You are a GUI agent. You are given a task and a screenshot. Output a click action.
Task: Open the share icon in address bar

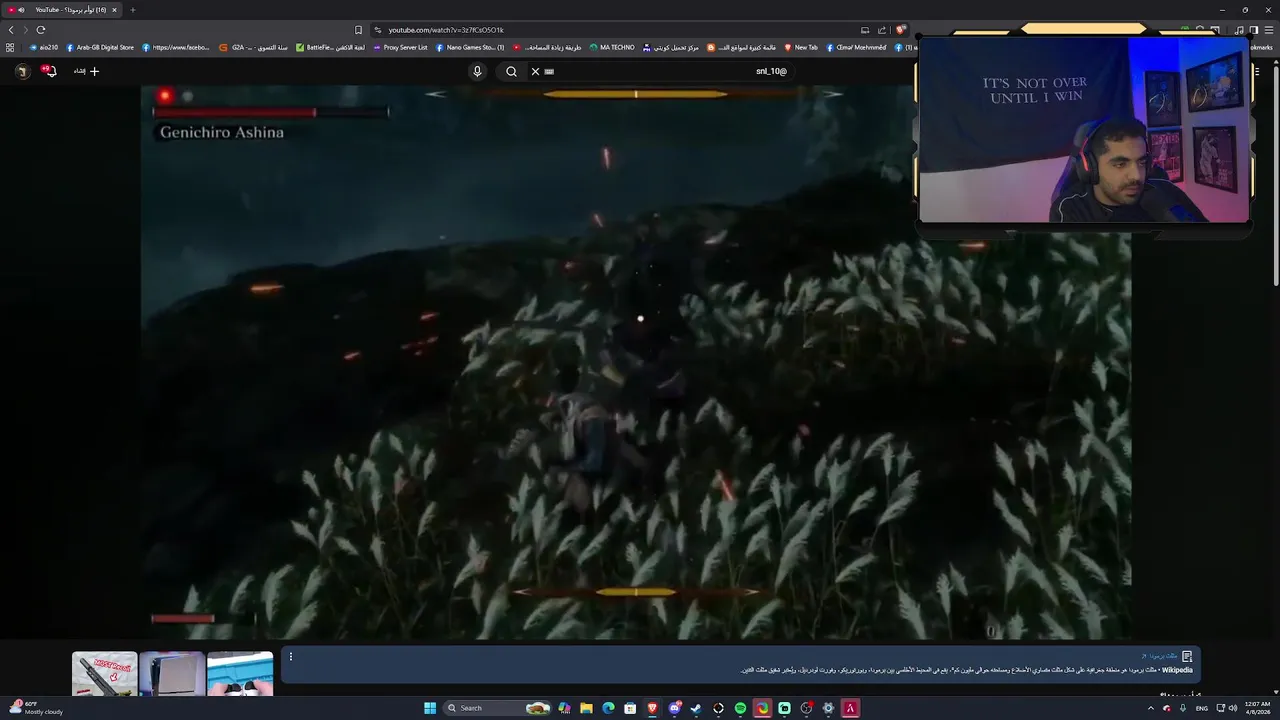pos(882,30)
